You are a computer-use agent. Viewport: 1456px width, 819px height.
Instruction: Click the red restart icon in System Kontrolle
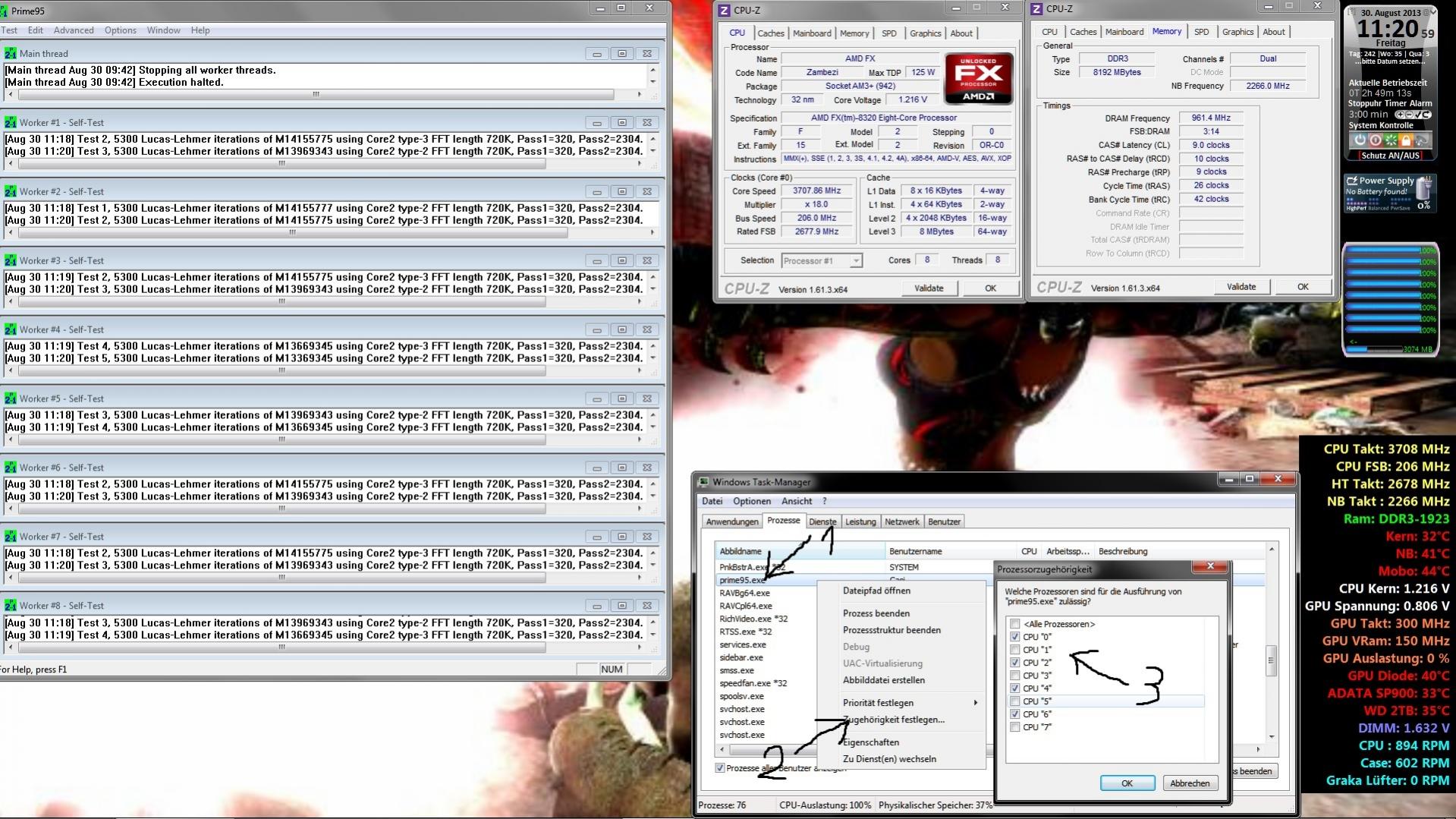tap(1375, 140)
